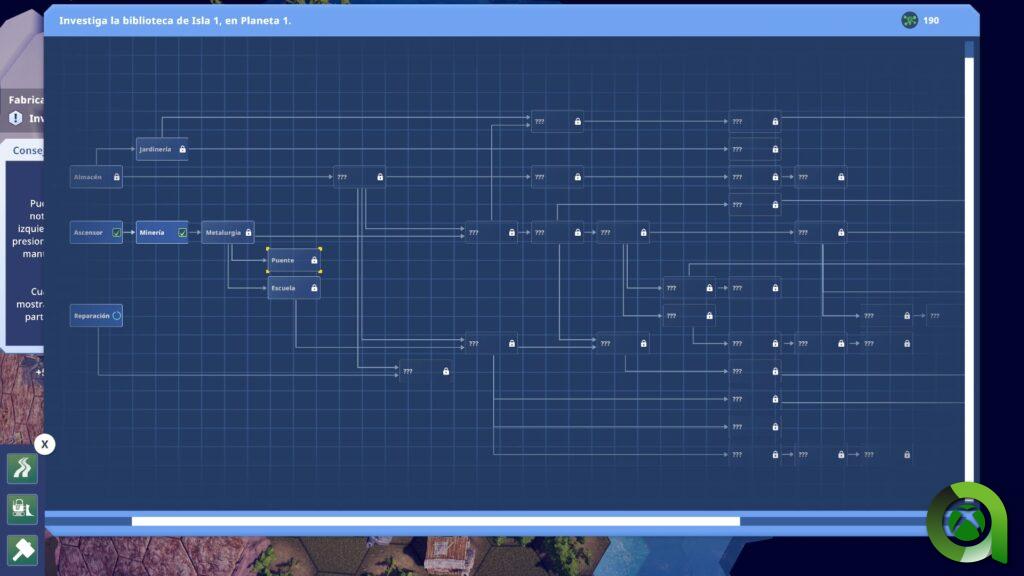Close the panel with the X button

coord(44,444)
